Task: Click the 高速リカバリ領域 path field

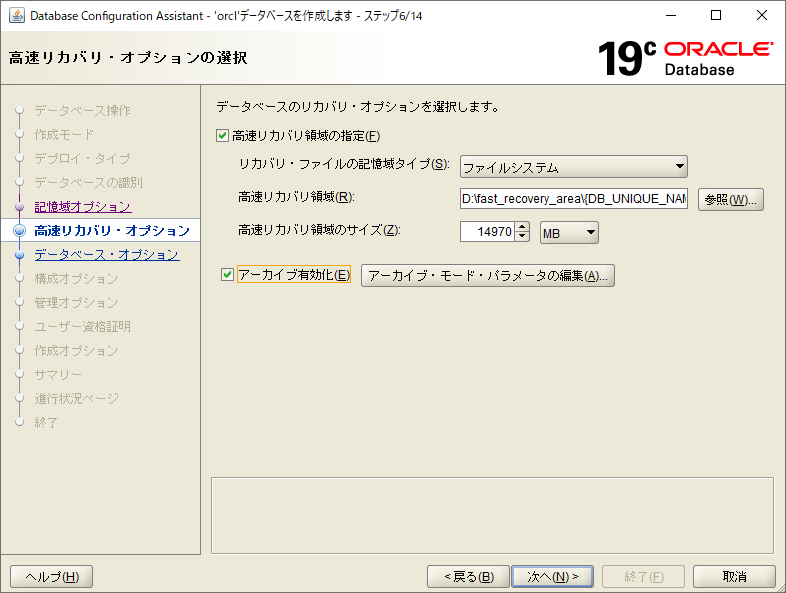Action: tap(573, 199)
